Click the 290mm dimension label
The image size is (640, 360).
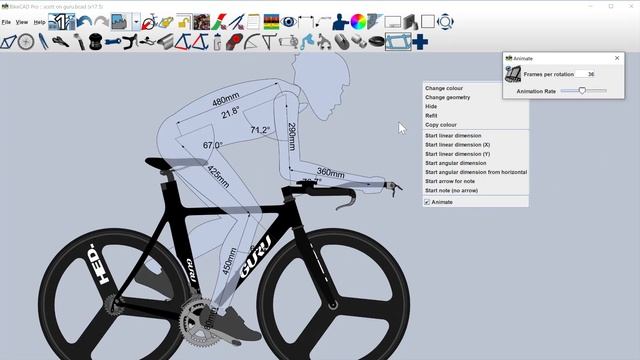coord(292,137)
